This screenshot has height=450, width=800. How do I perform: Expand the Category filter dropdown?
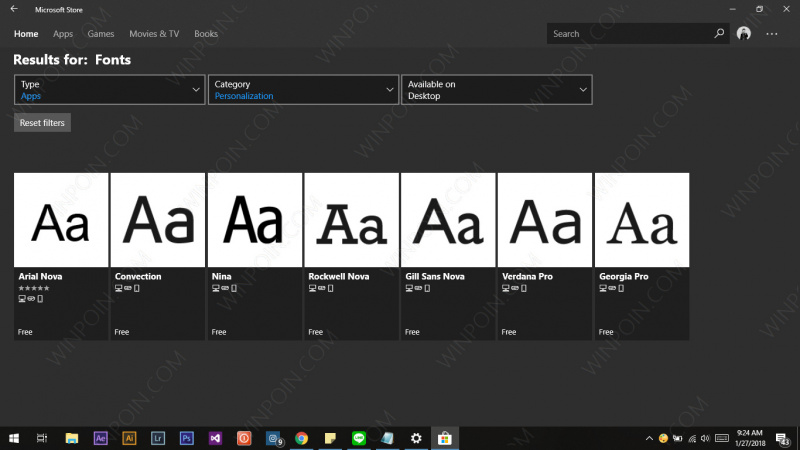tap(303, 90)
